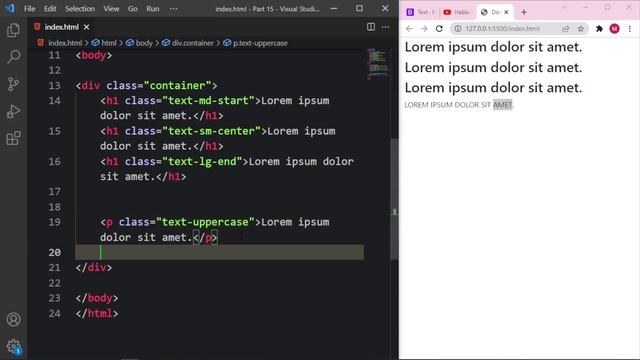640x360 pixels.
Task: Click html breadcrumb item
Action: [109, 43]
